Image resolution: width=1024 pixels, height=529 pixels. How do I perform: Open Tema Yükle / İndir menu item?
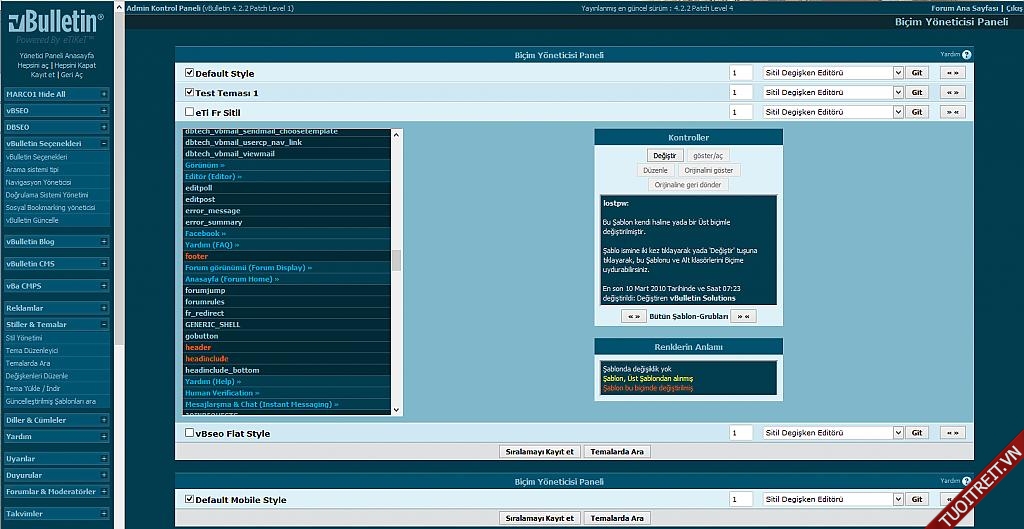(x=33, y=388)
